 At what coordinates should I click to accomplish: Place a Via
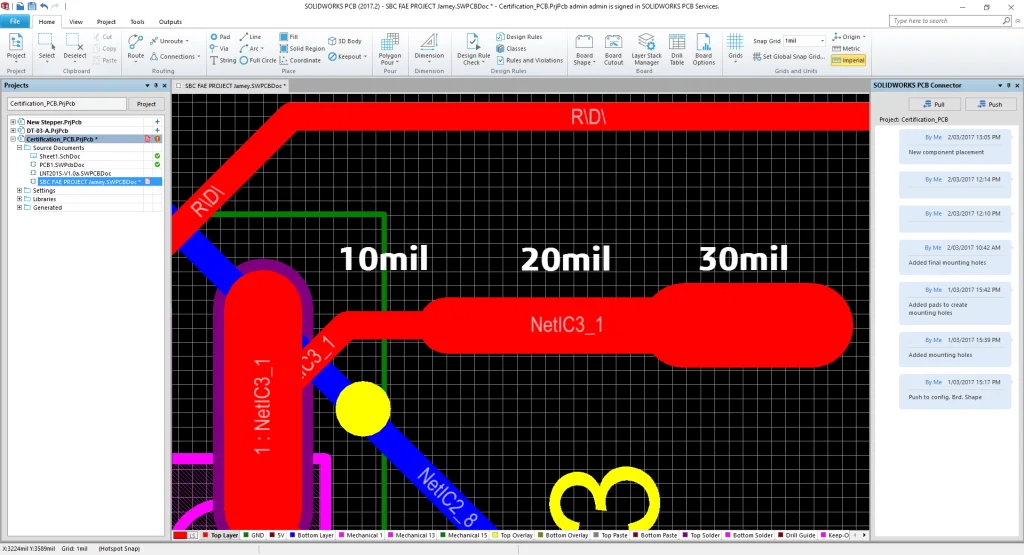[x=219, y=48]
